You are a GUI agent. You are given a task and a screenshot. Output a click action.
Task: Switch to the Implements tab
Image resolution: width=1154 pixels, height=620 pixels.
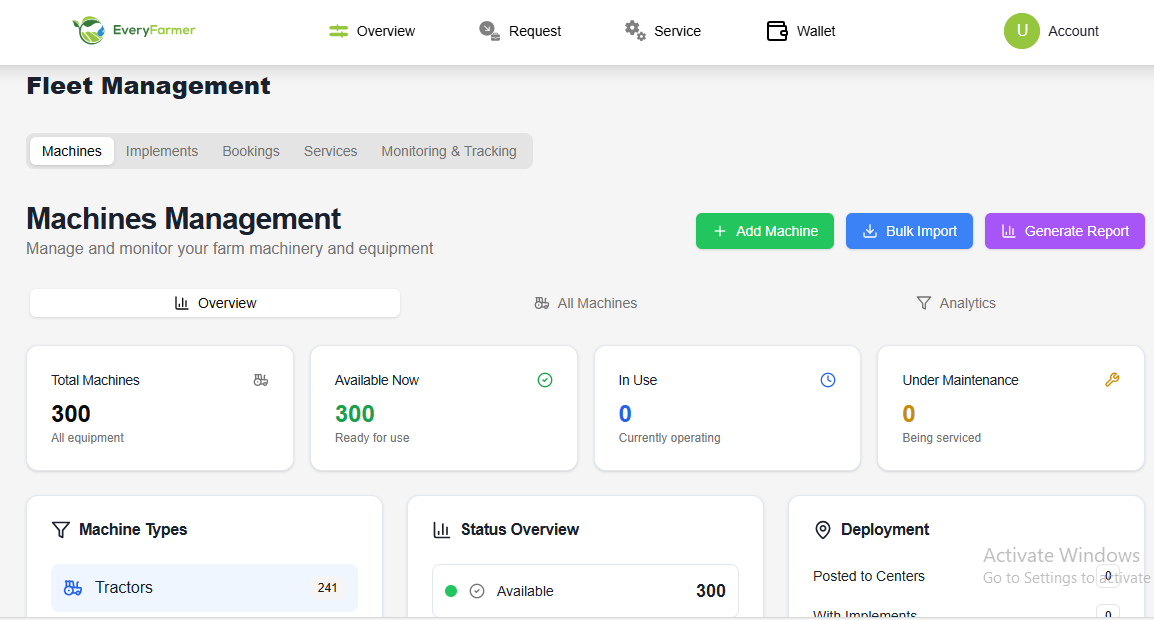click(x=162, y=151)
